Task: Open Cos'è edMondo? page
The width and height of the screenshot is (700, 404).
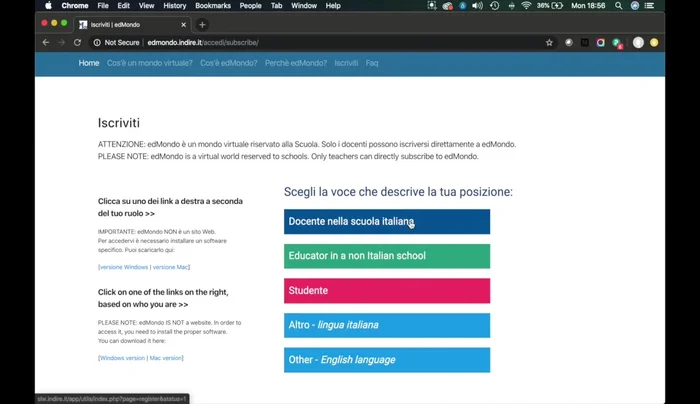Action: pyautogui.click(x=229, y=63)
